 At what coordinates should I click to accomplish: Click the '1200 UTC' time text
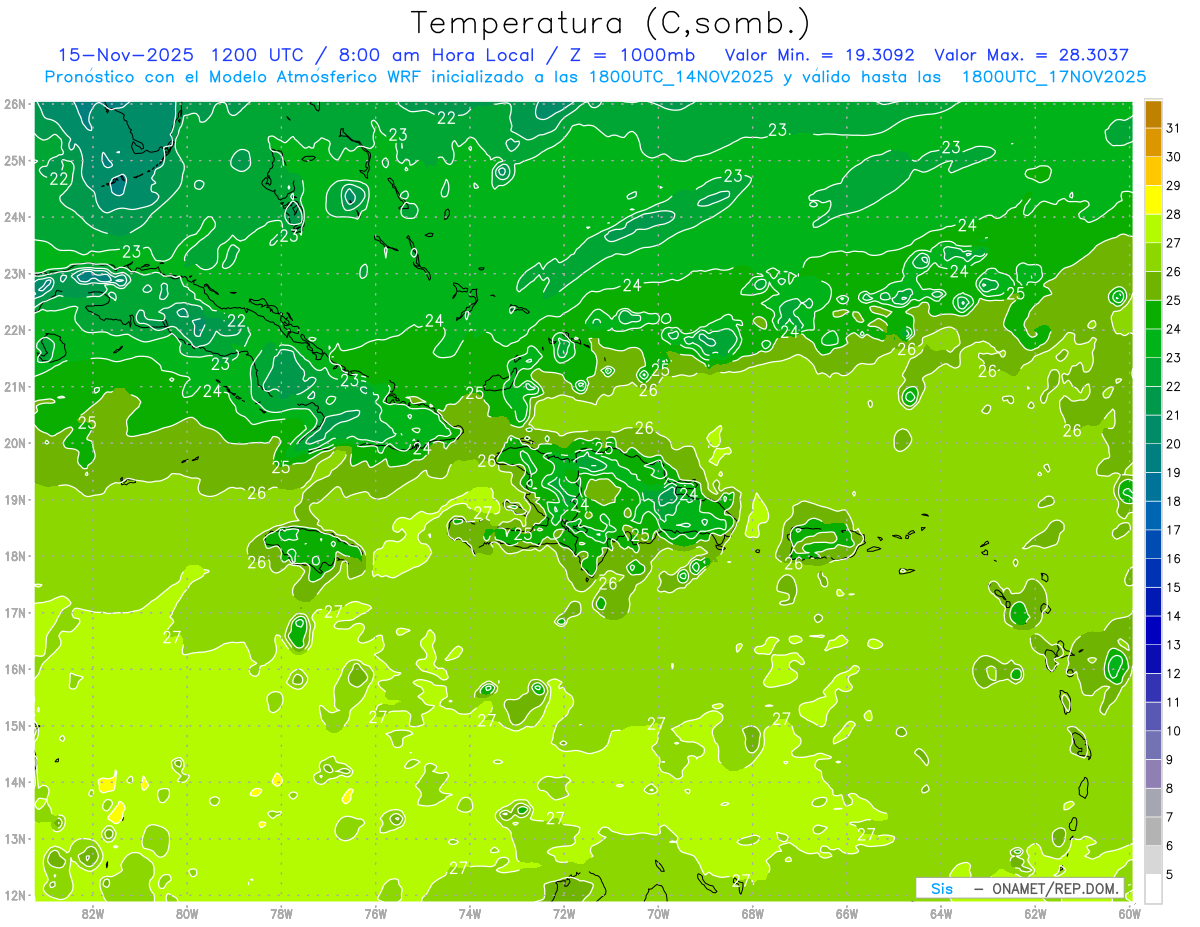coord(258,55)
